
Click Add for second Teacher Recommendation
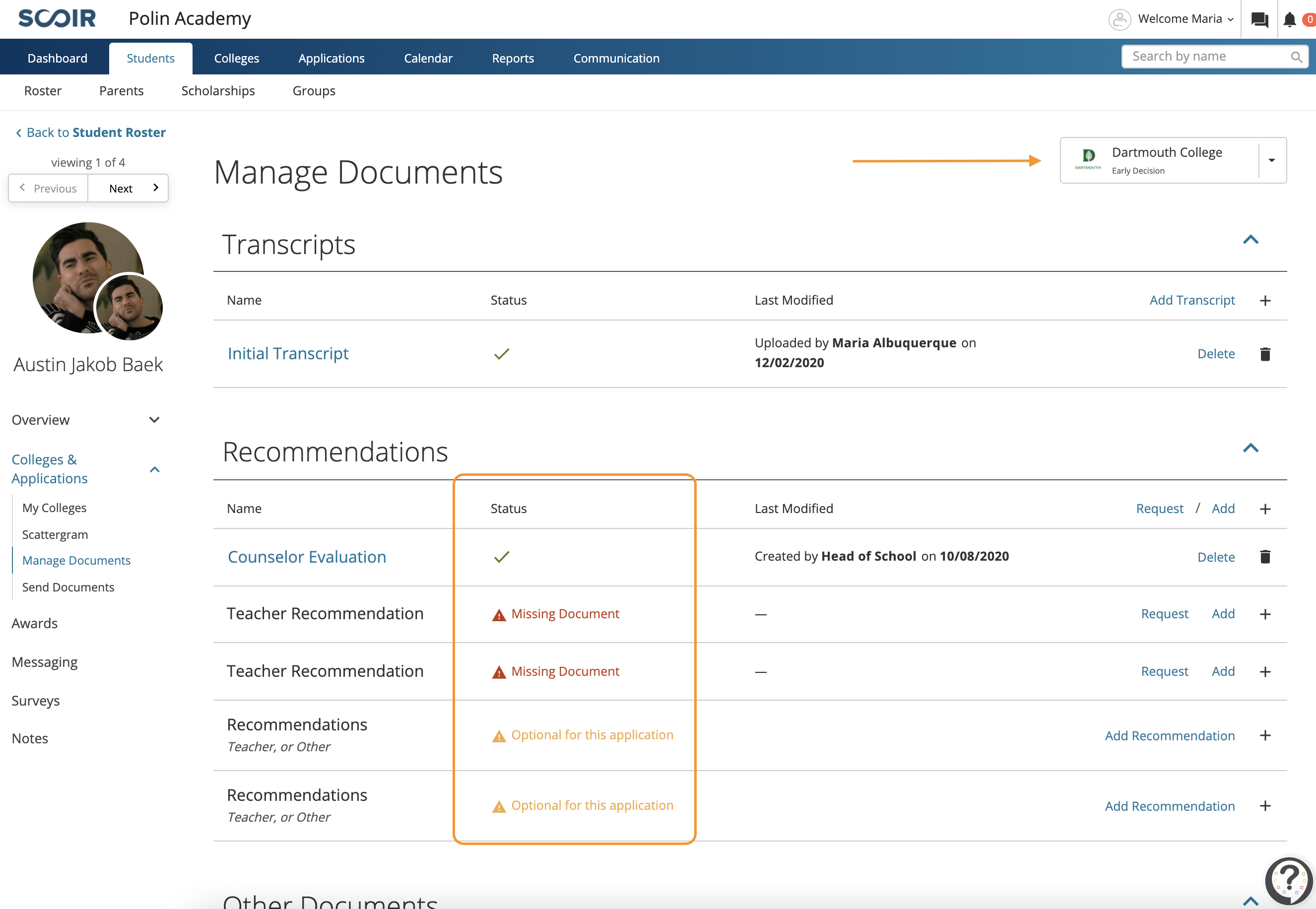1223,672
